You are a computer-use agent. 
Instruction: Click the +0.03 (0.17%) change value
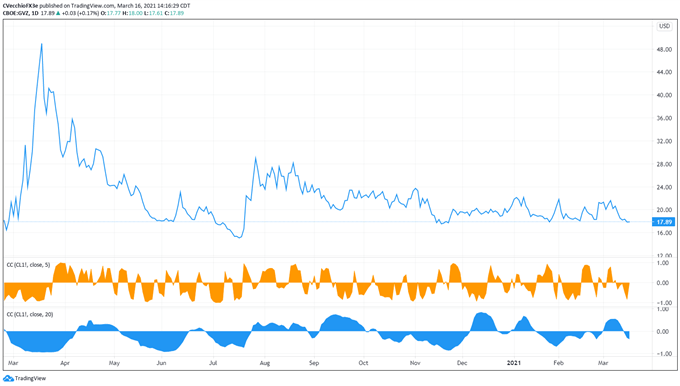point(80,13)
